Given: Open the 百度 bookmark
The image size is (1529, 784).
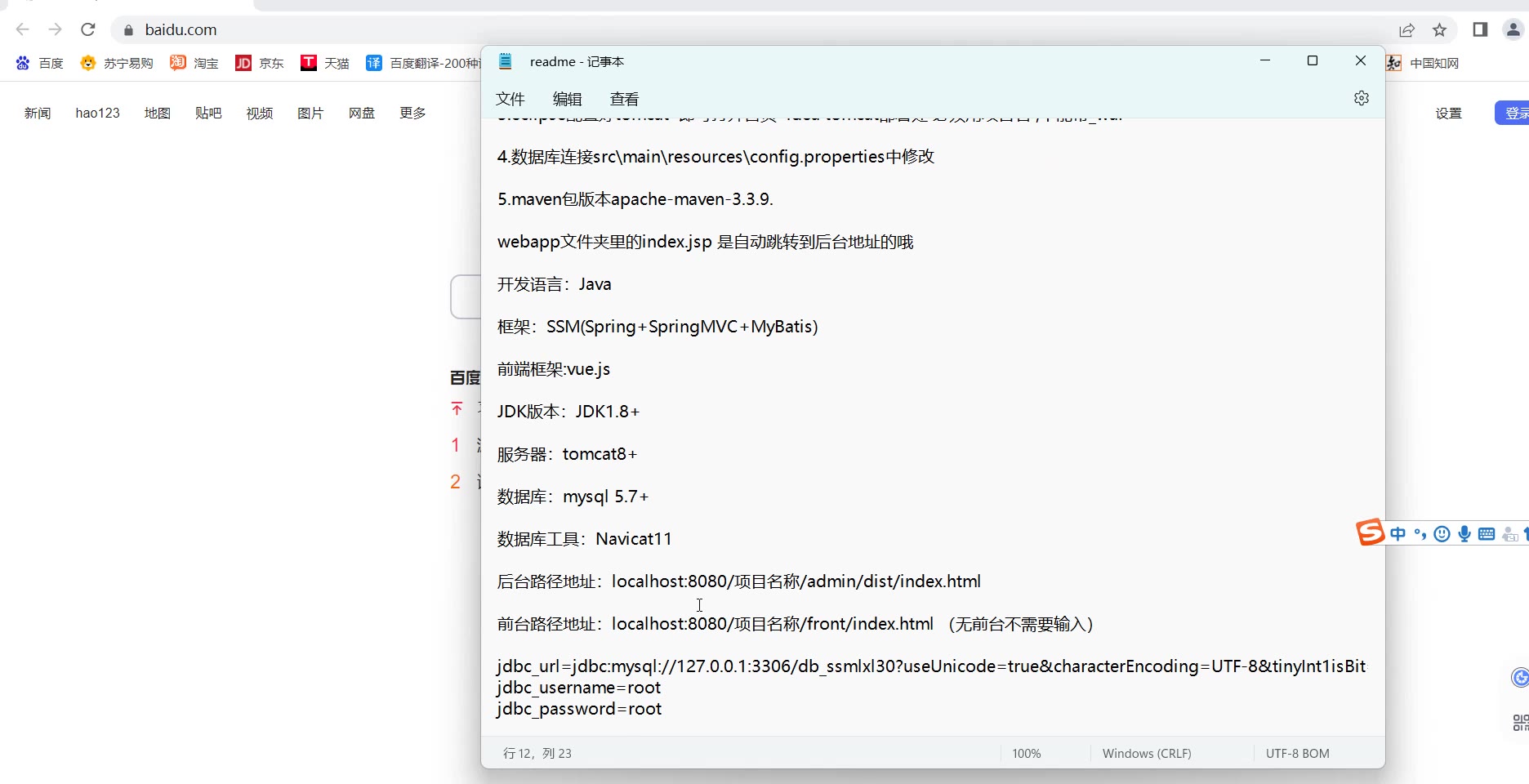Looking at the screenshot, I should 39,63.
